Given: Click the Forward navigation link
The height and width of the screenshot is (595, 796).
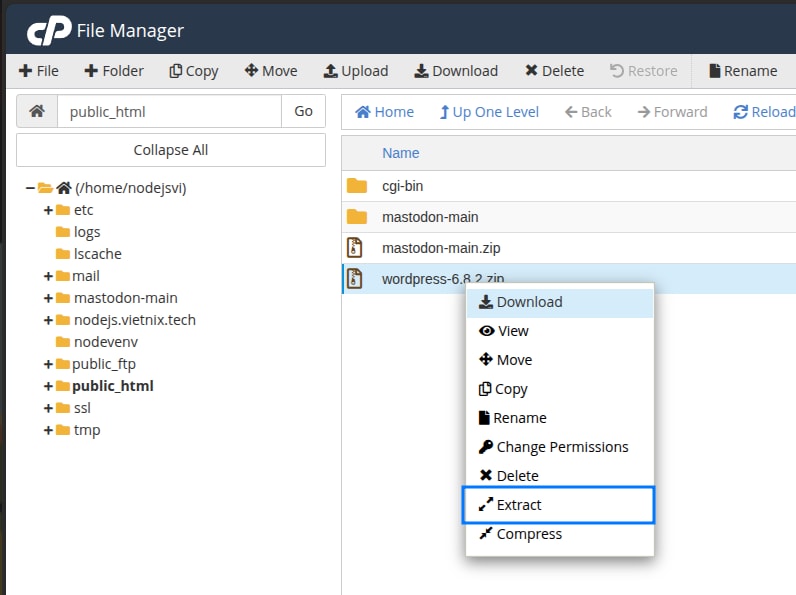Looking at the screenshot, I should [x=672, y=112].
